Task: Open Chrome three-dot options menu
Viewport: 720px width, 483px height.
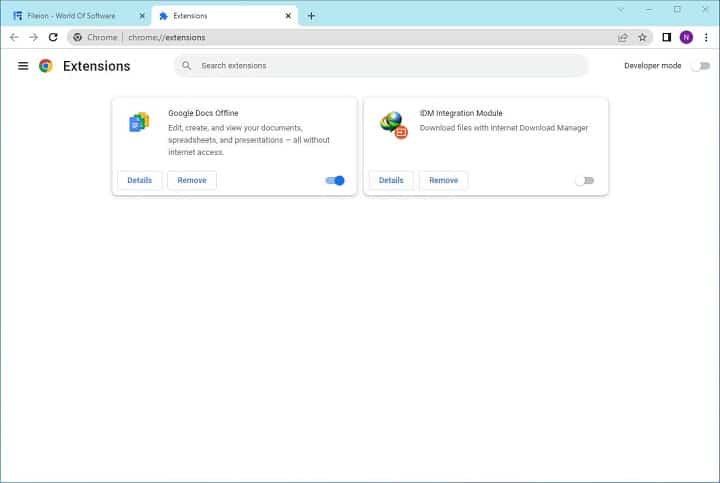Action: [x=706, y=37]
